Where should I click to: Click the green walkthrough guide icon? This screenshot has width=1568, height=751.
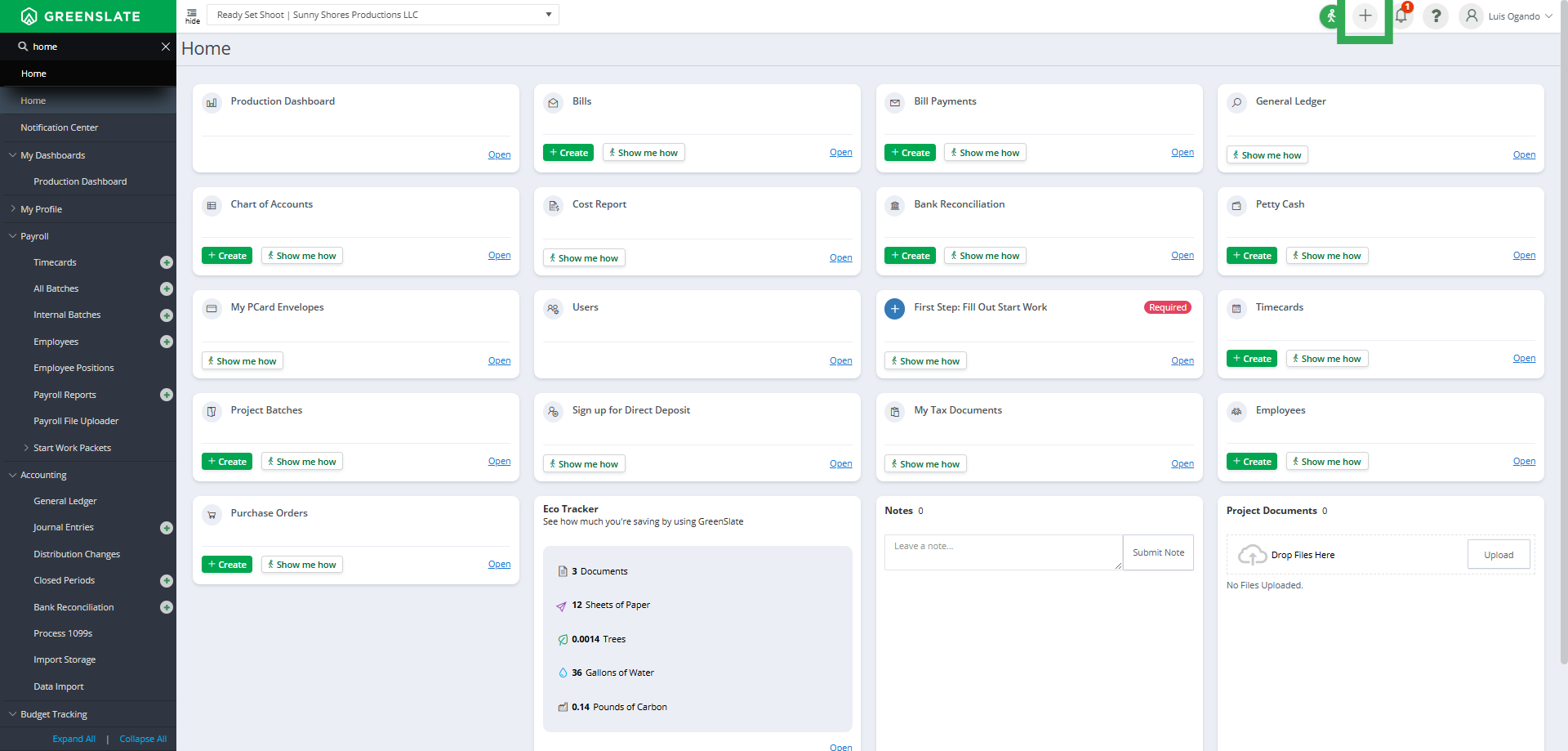(x=1330, y=16)
